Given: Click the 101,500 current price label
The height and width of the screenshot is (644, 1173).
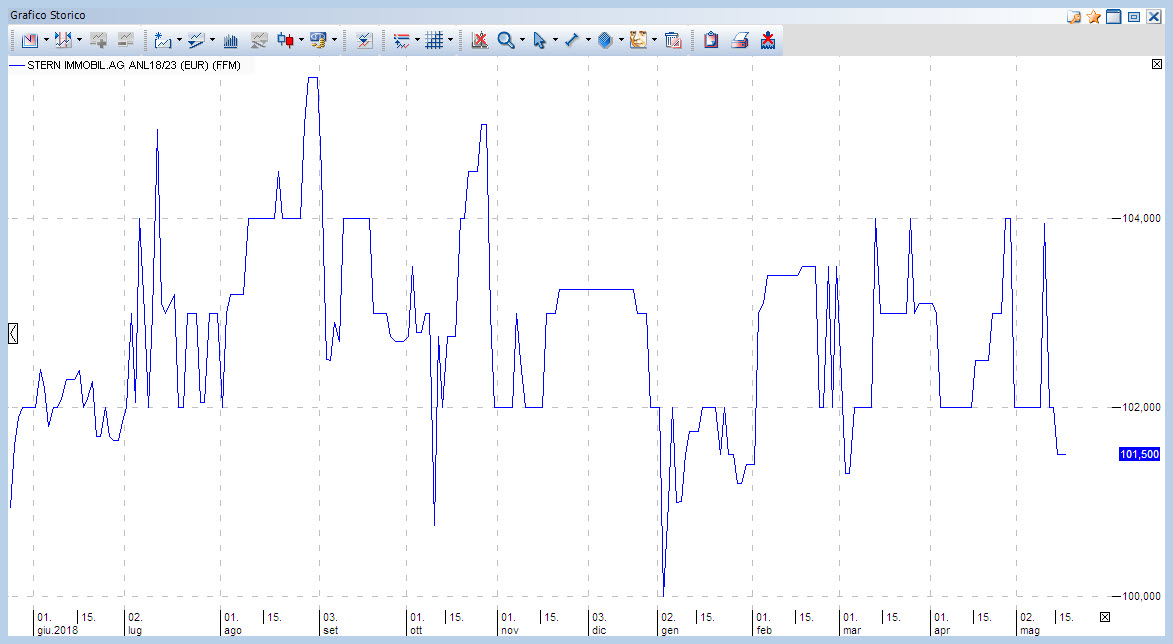Looking at the screenshot, I should click(x=1139, y=454).
